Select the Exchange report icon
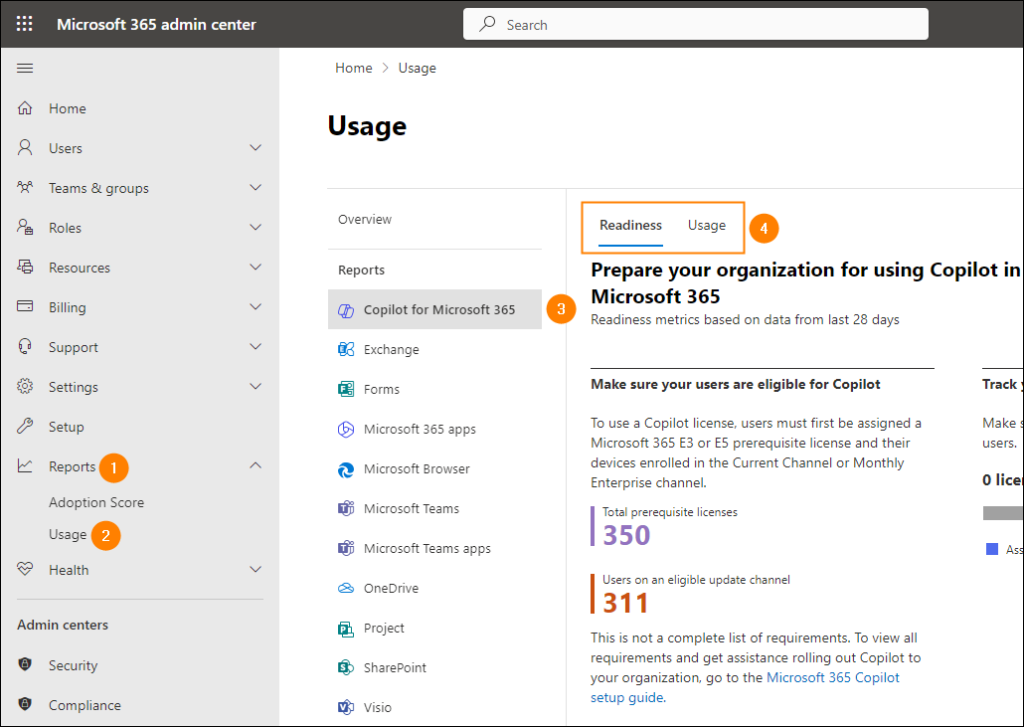This screenshot has height=727, width=1024. [x=345, y=349]
